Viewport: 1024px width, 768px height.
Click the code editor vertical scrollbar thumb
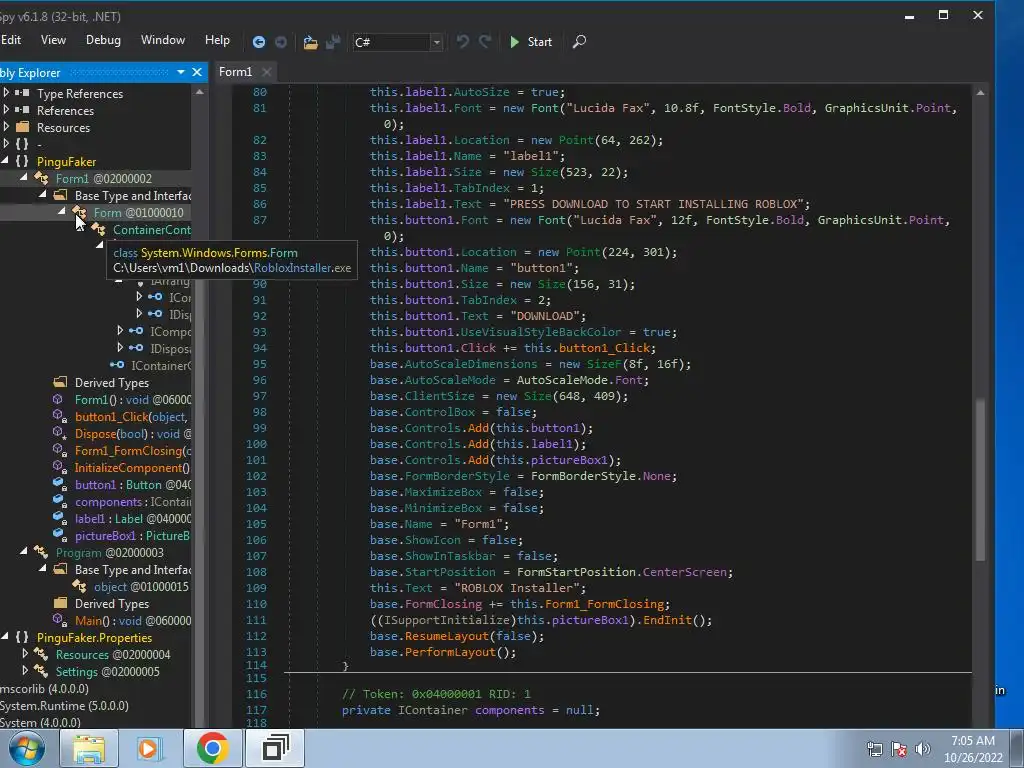coord(980,480)
